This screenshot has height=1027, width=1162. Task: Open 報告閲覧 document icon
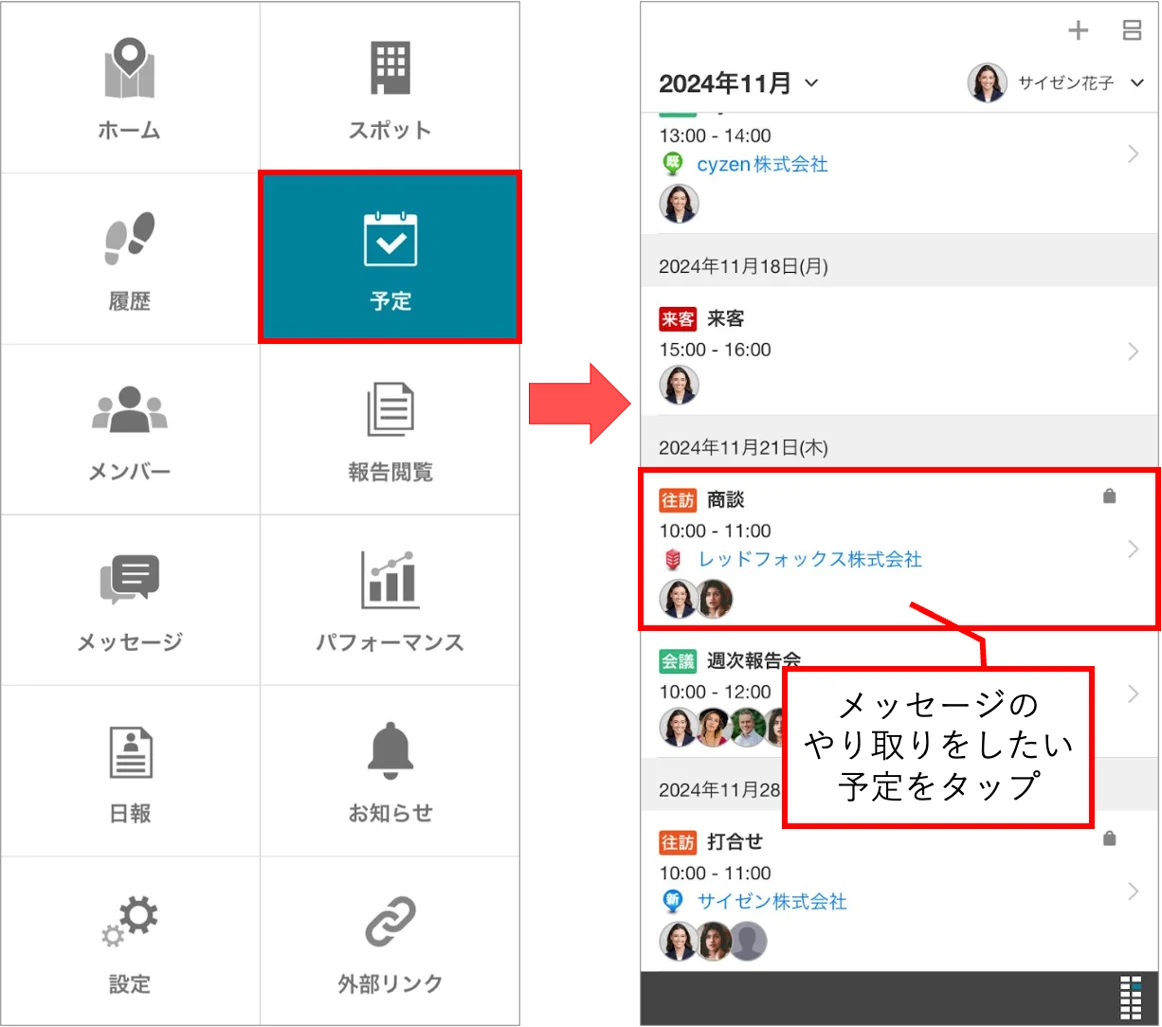click(x=391, y=409)
